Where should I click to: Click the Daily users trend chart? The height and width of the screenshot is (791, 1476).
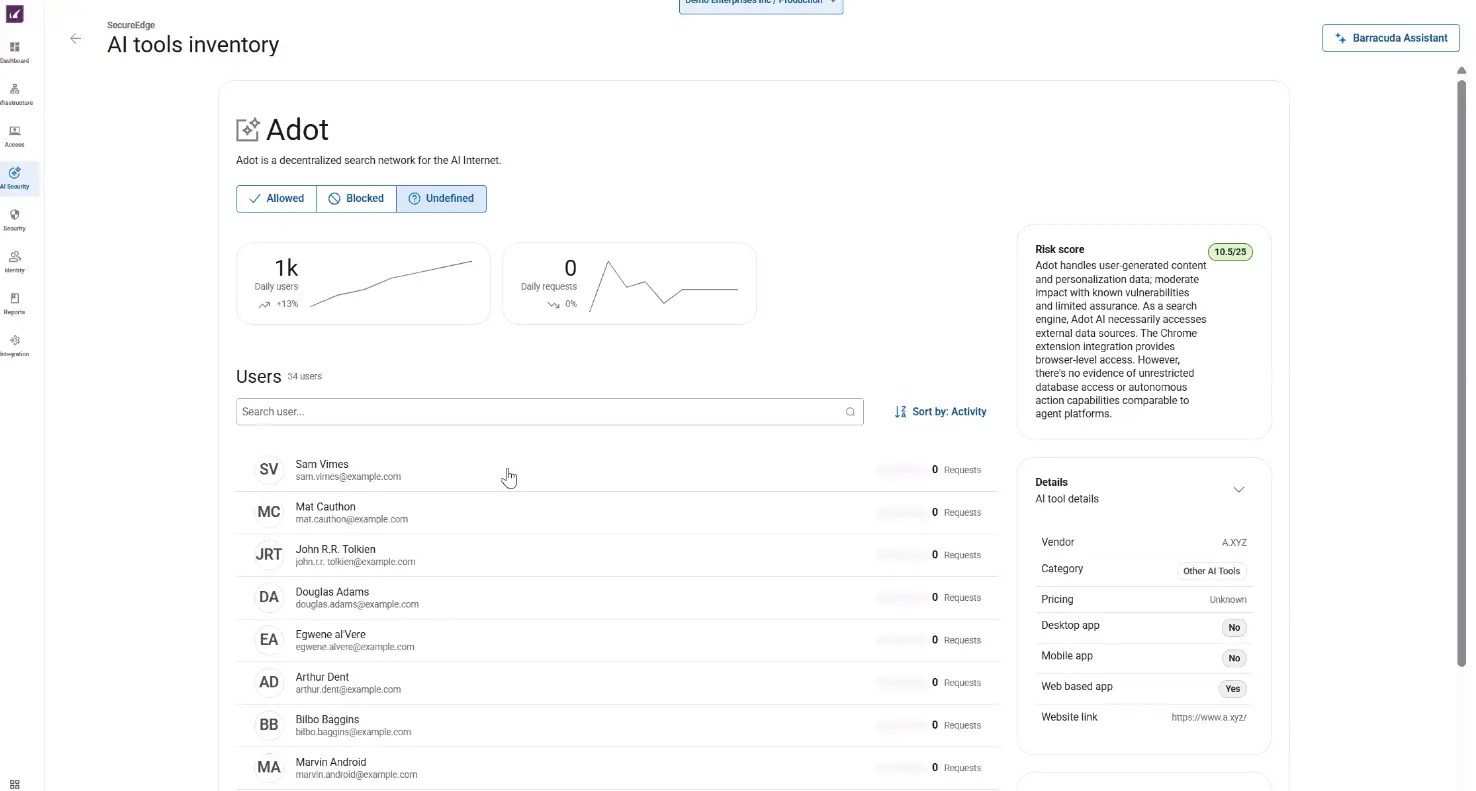[391, 284]
